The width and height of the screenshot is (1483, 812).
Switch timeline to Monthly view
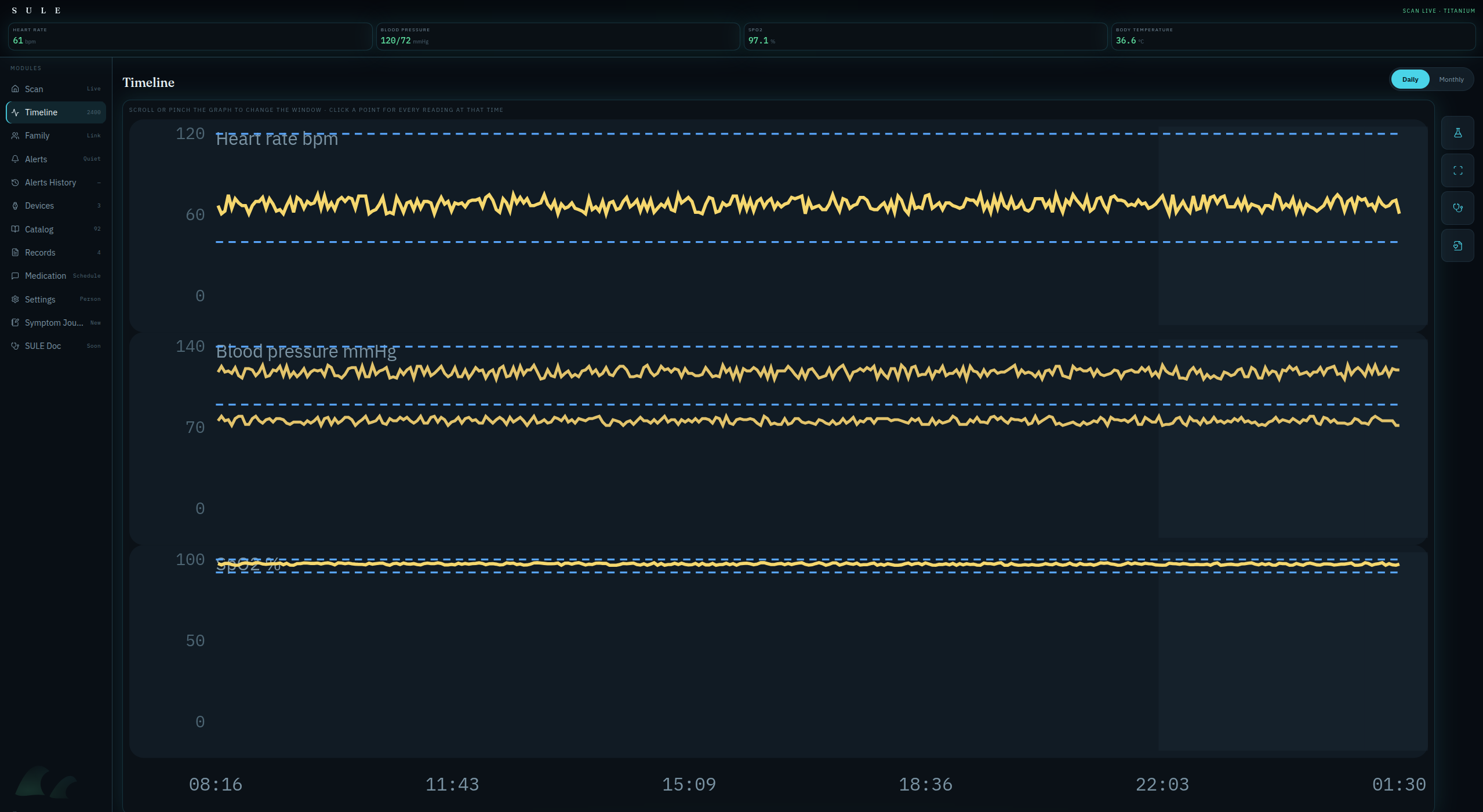click(x=1451, y=79)
